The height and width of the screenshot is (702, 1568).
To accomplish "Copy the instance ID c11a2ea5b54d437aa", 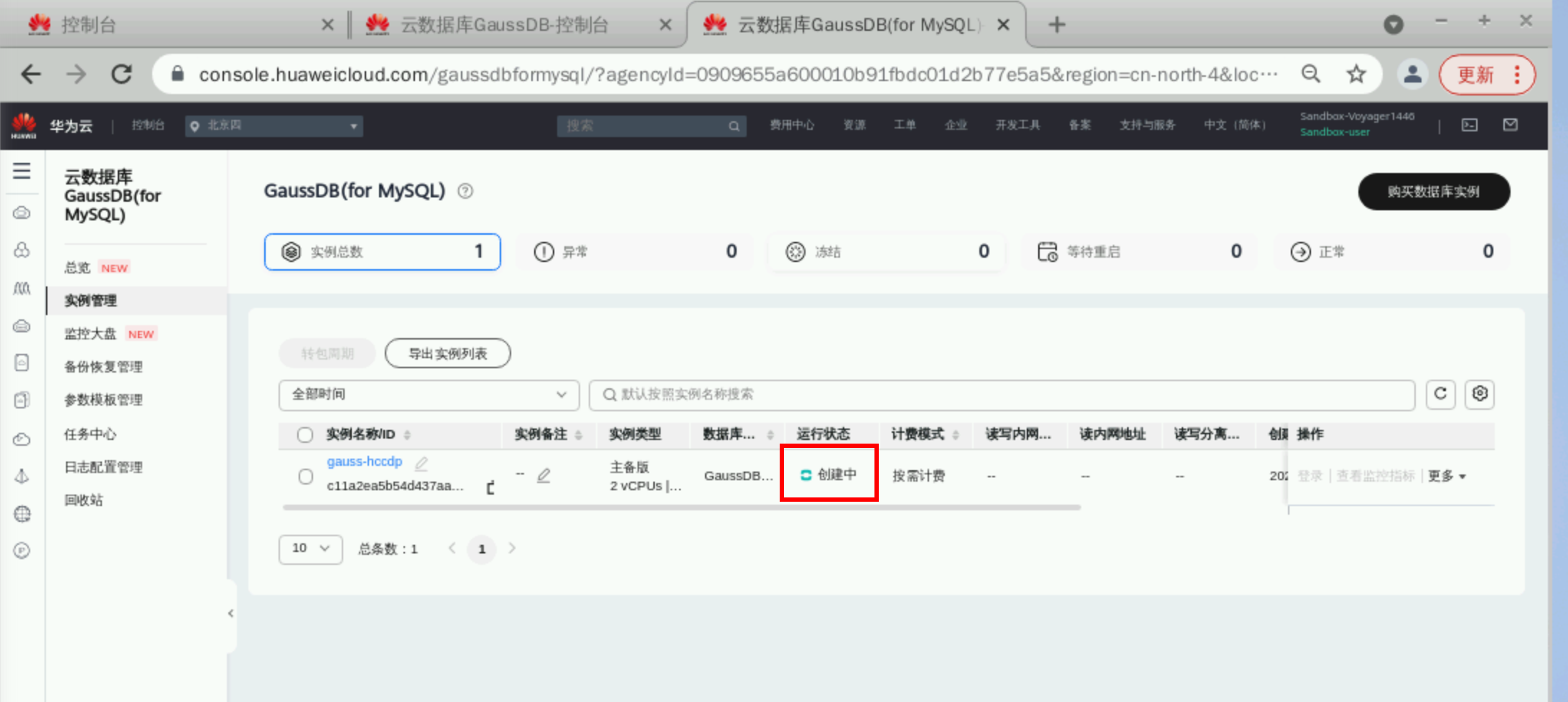I will (x=490, y=487).
